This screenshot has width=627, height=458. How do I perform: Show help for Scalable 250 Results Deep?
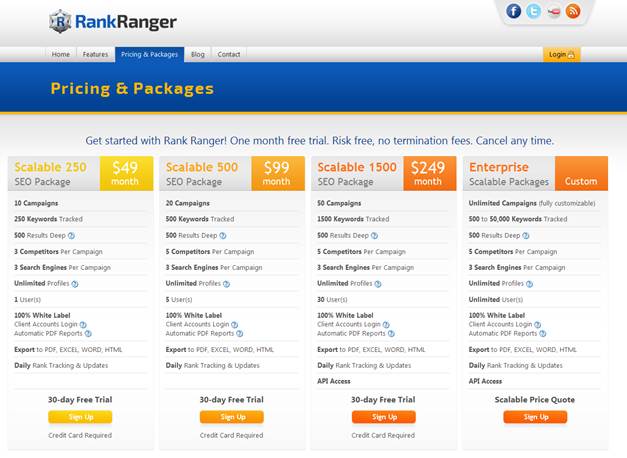pos(71,236)
